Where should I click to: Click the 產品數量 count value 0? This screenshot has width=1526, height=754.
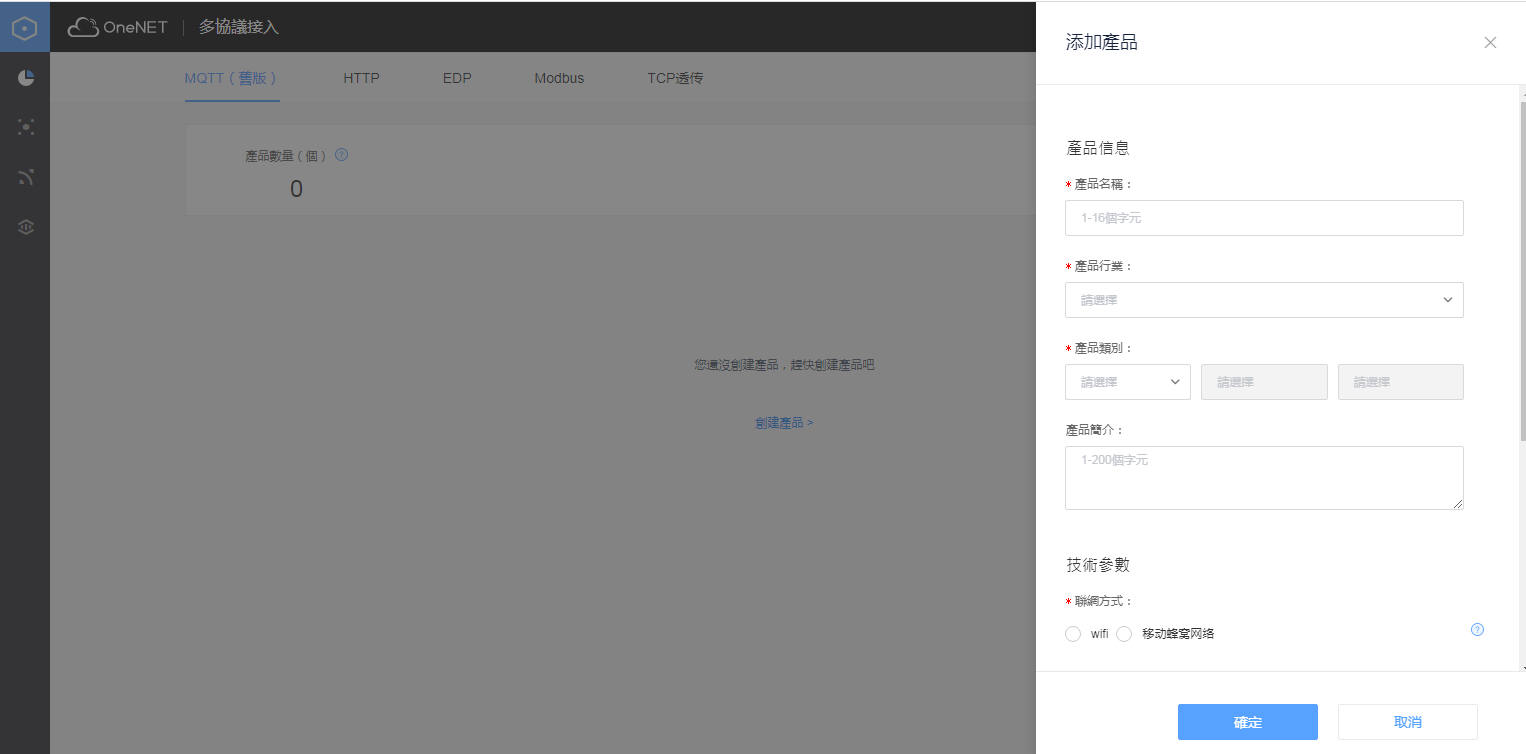tap(296, 189)
